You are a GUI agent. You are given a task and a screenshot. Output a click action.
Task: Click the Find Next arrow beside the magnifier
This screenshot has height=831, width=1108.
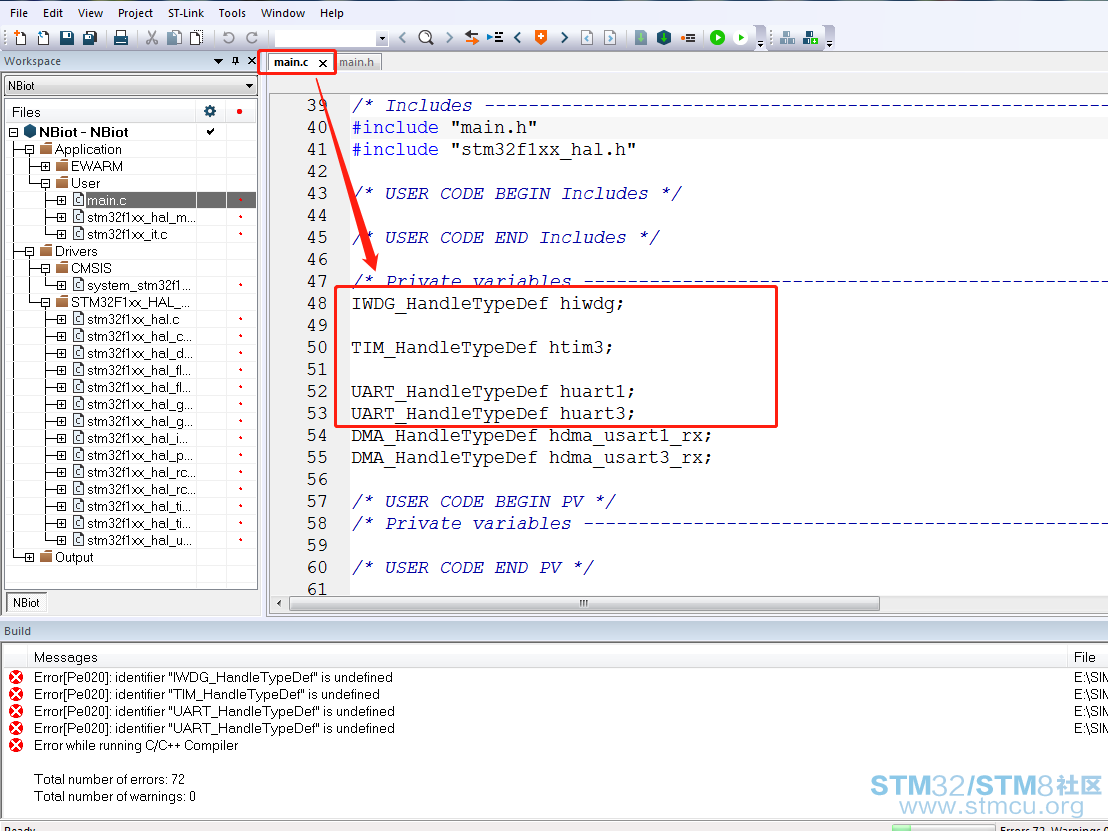(449, 37)
